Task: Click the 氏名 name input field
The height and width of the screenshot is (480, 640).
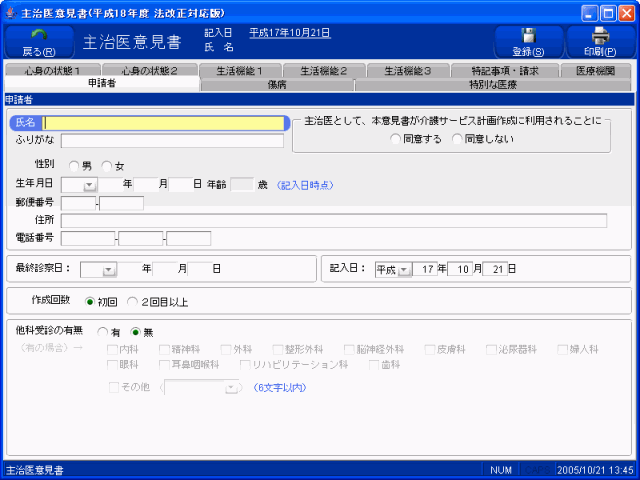Action: coord(164,123)
